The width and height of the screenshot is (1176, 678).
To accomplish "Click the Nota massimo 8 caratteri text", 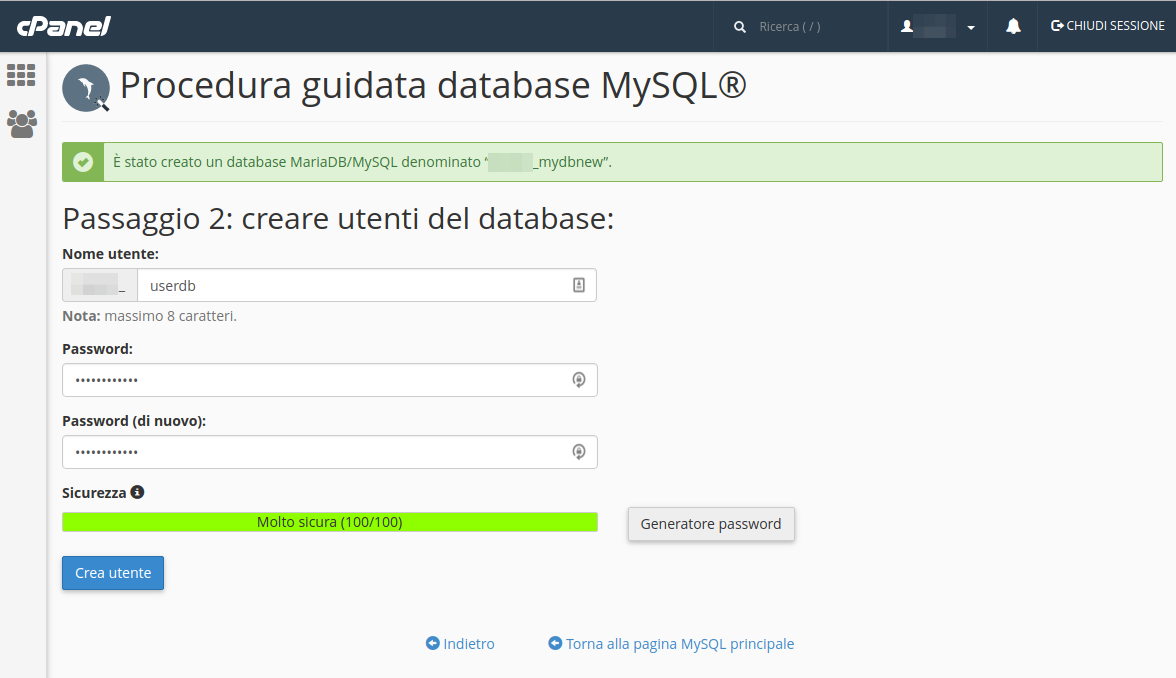I will click(149, 316).
